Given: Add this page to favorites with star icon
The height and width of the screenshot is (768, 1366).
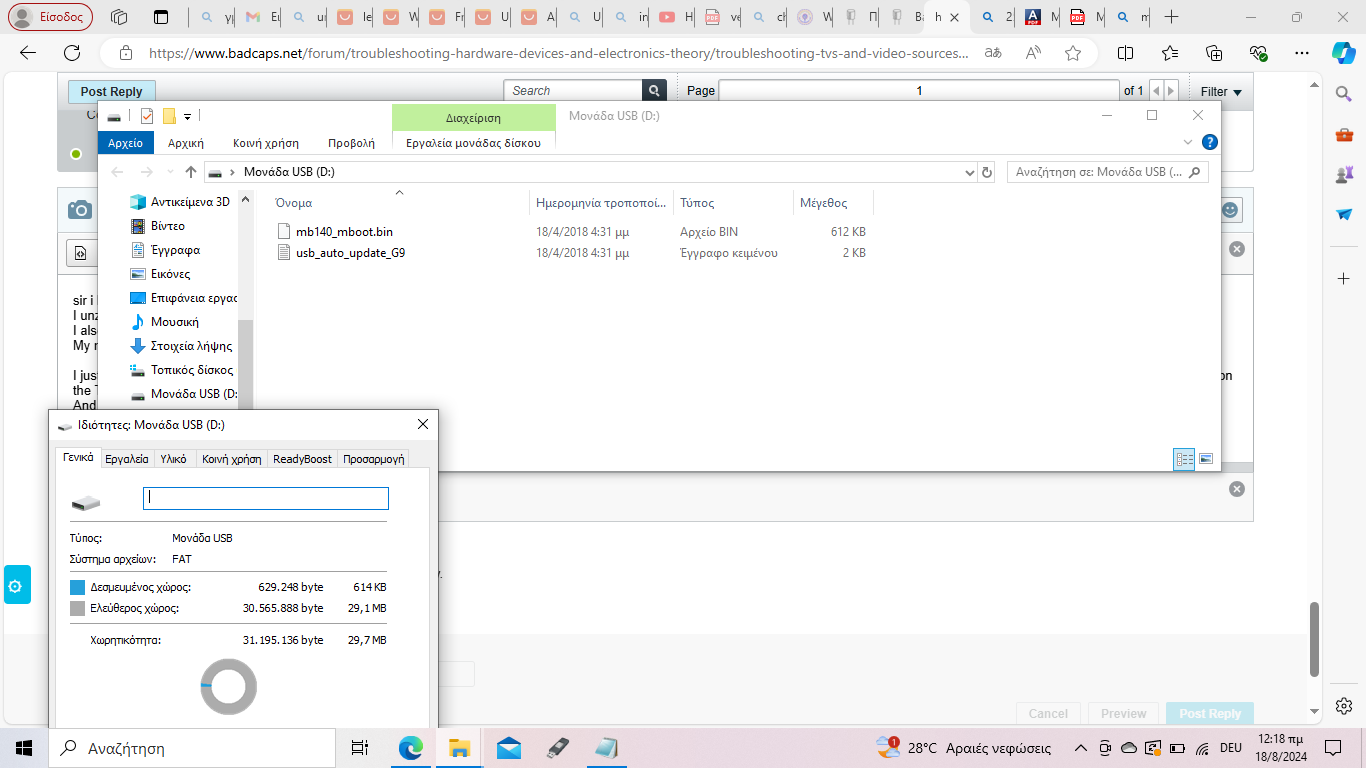Looking at the screenshot, I should pyautogui.click(x=1073, y=53).
